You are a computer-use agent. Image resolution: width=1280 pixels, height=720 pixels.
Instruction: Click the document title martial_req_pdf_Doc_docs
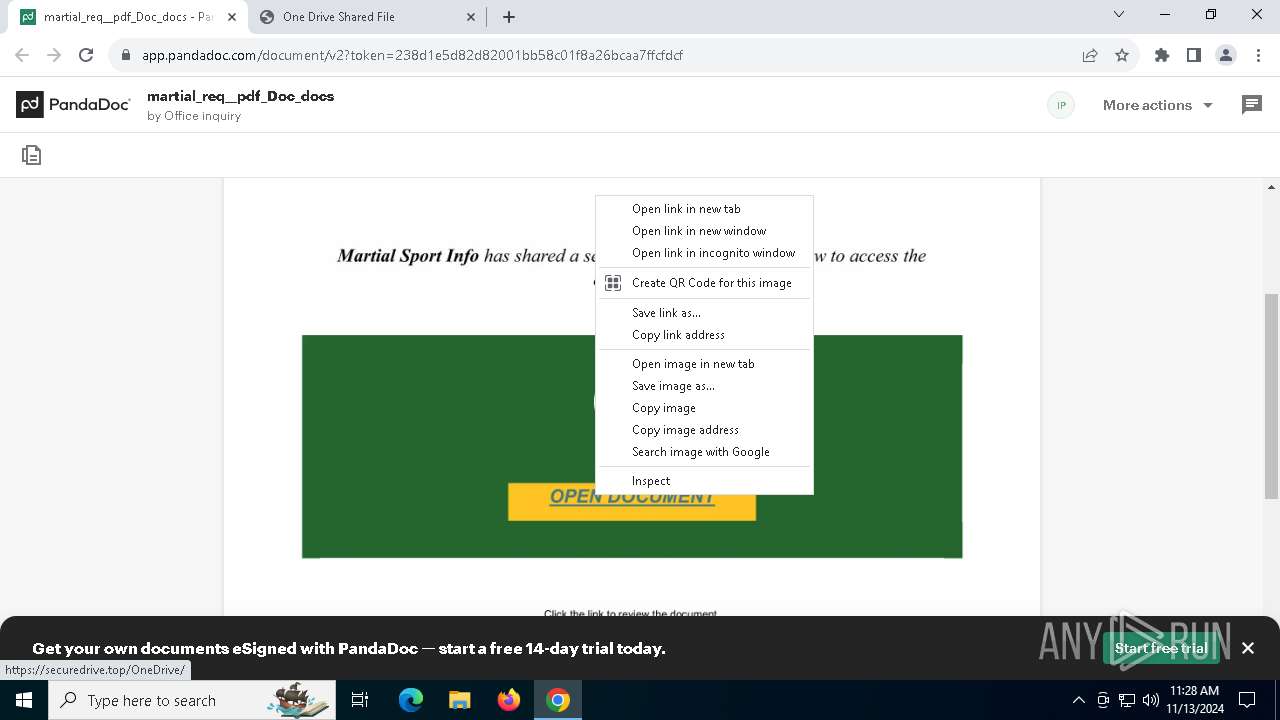coord(240,96)
